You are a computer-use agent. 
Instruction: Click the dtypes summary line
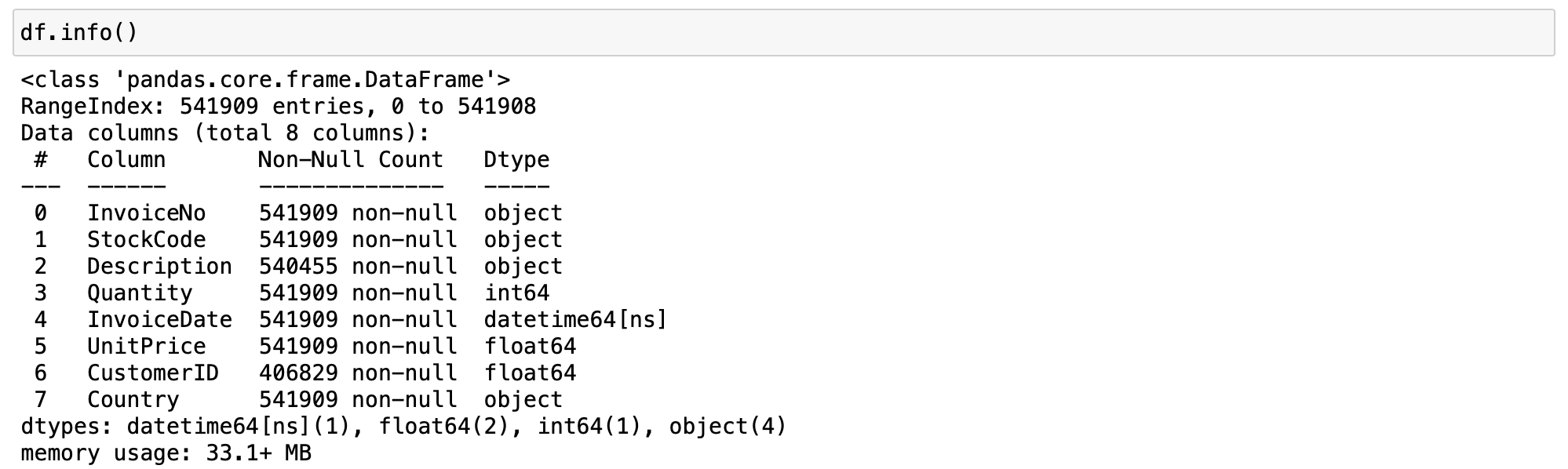click(x=403, y=427)
